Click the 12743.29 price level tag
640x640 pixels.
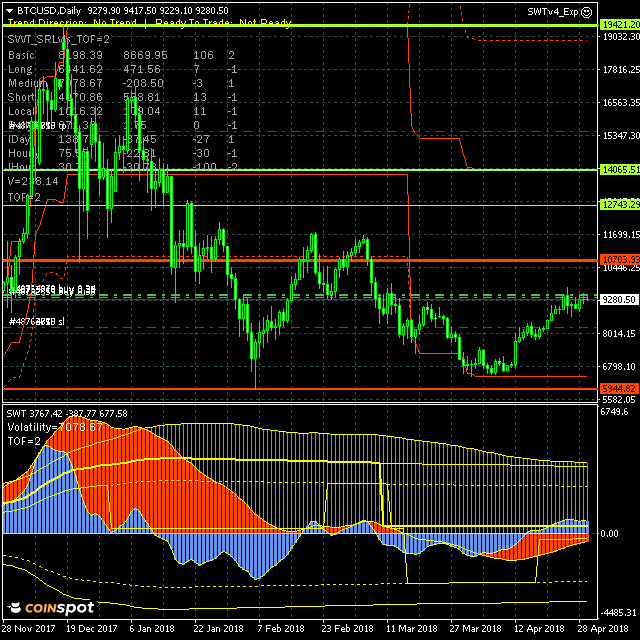[x=619, y=203]
